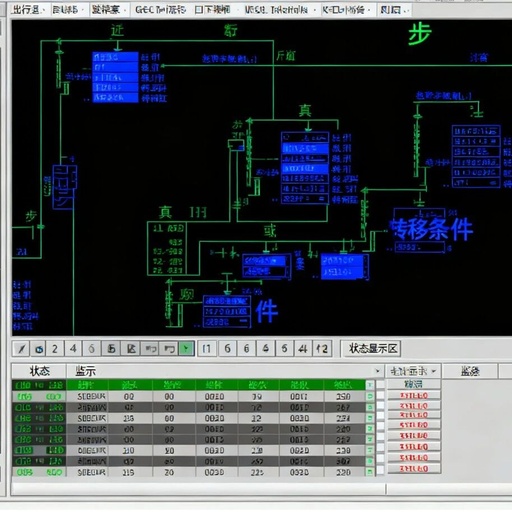Screen dimensions: 512x512
Task: Select the 状态 column header
Action: point(39,371)
